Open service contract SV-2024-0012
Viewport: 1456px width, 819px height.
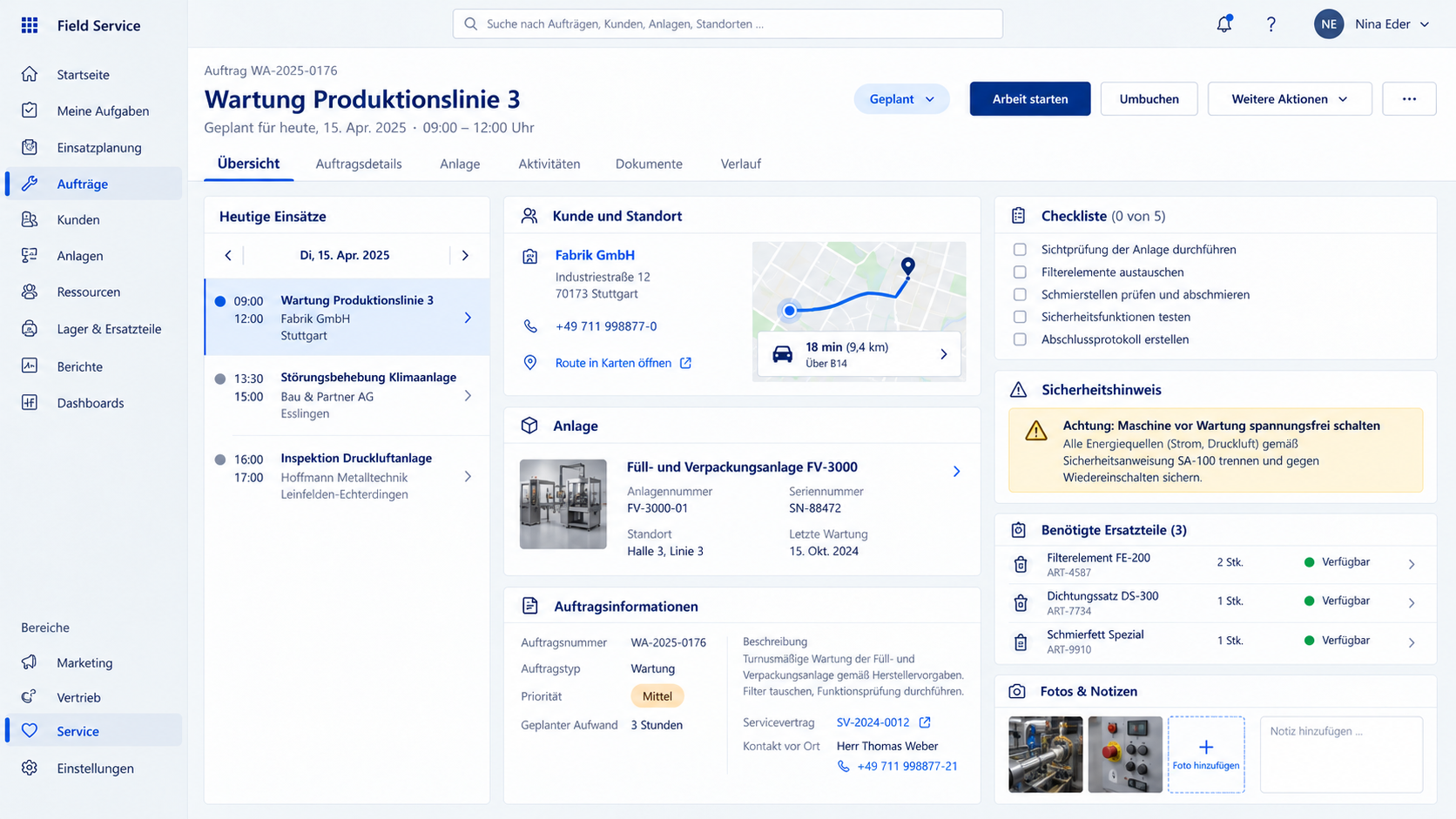coord(873,722)
